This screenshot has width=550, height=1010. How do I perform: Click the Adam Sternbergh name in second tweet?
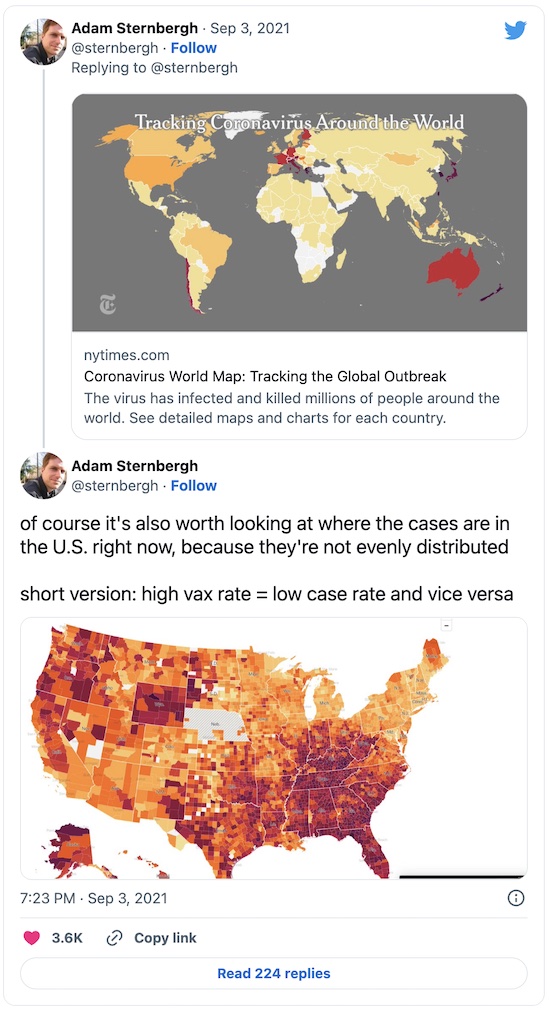[135, 466]
